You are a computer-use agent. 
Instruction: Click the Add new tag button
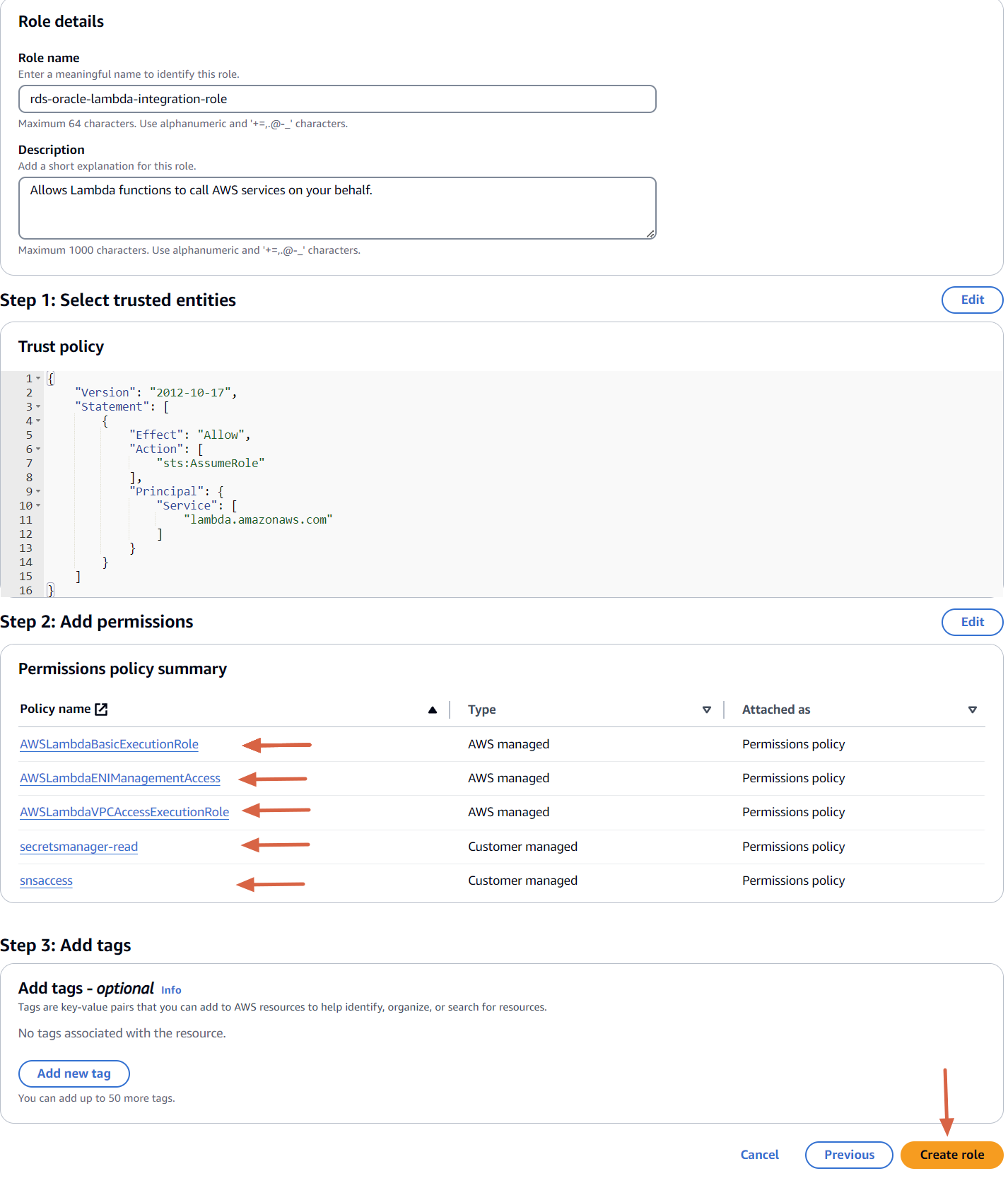click(x=74, y=1073)
